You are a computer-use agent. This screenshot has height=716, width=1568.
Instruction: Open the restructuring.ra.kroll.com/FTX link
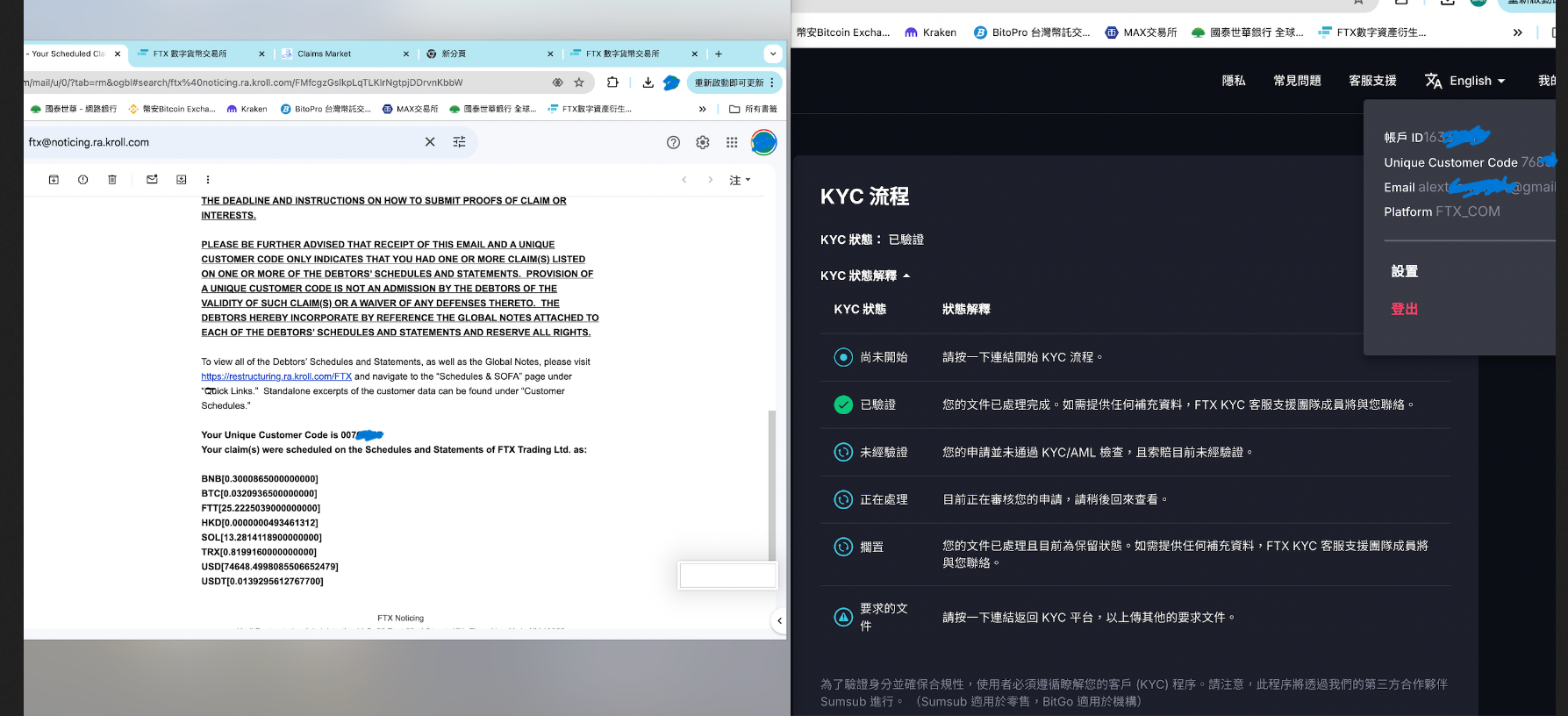coord(276,376)
